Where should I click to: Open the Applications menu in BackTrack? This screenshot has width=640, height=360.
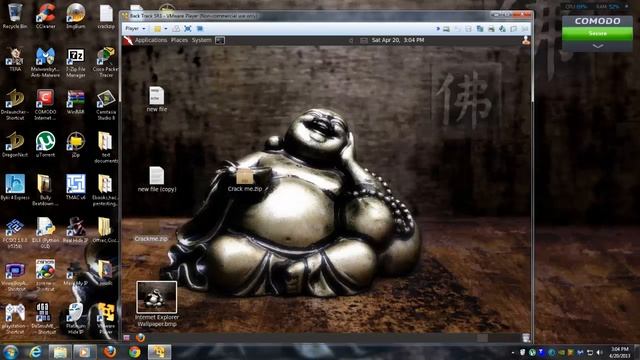151,40
